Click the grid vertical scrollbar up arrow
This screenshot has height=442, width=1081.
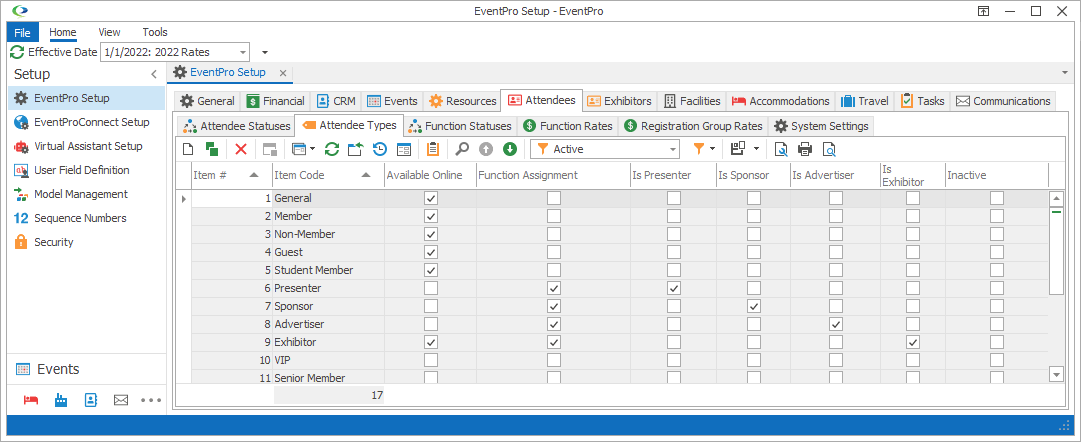[x=1056, y=199]
